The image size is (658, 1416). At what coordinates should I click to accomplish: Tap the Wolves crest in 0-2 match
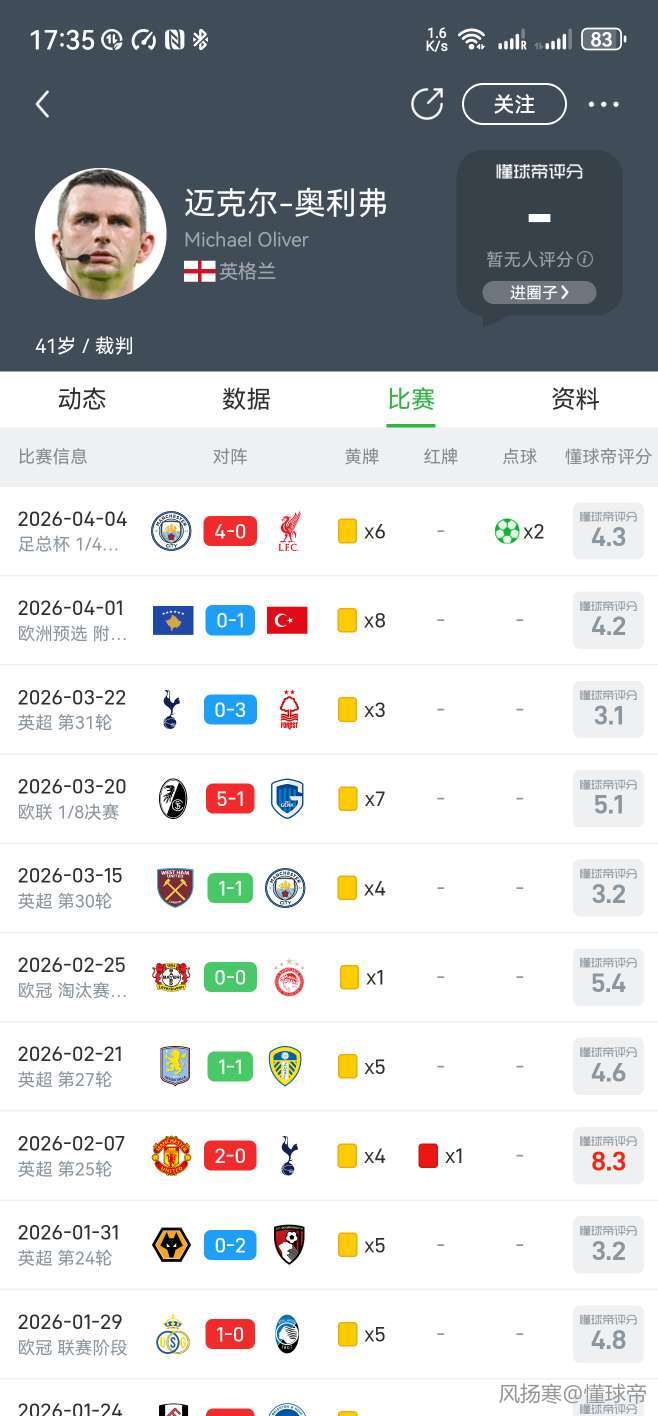(x=171, y=1245)
